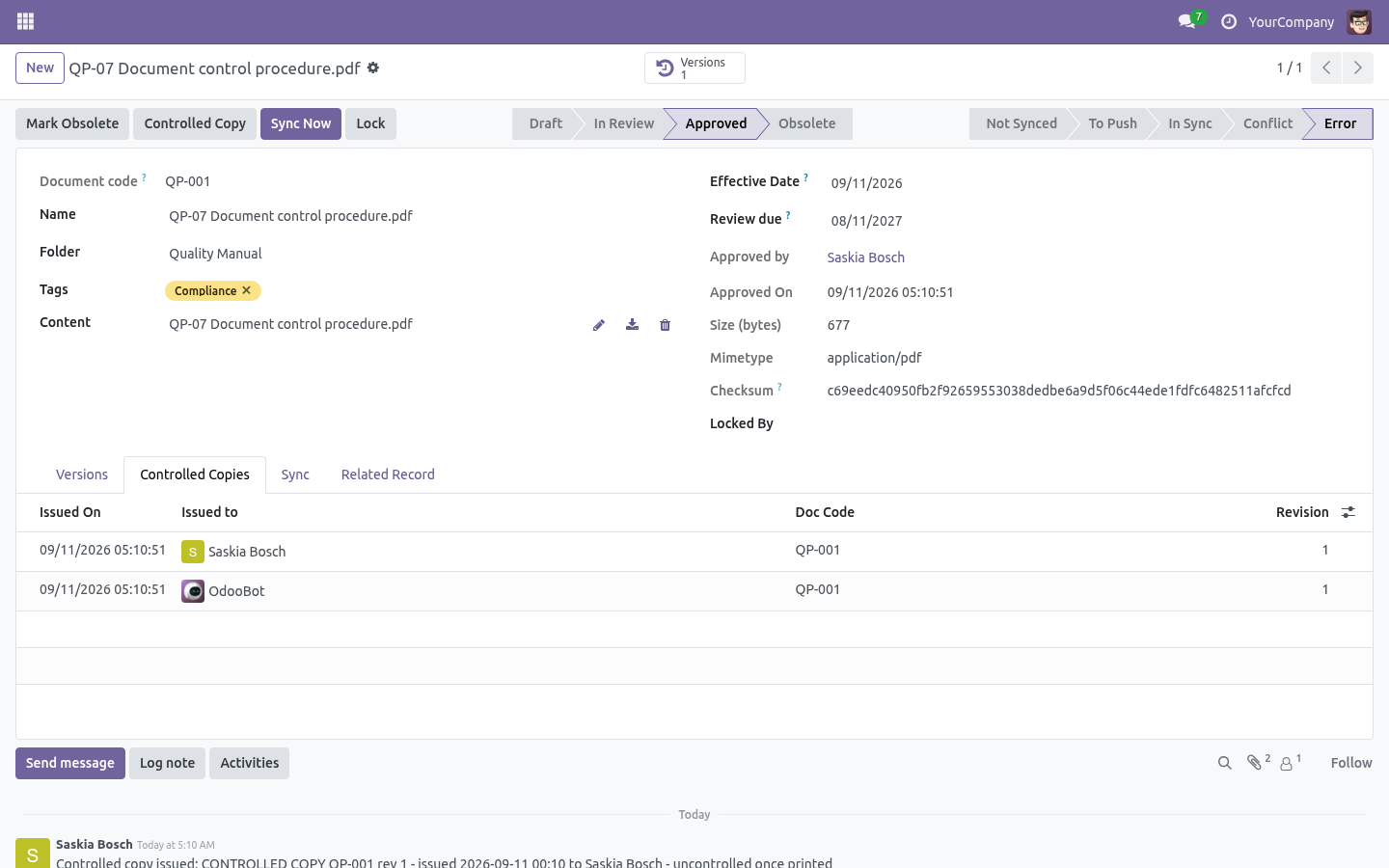The image size is (1389, 868).
Task: Remove the Compliance tag
Action: (x=247, y=290)
